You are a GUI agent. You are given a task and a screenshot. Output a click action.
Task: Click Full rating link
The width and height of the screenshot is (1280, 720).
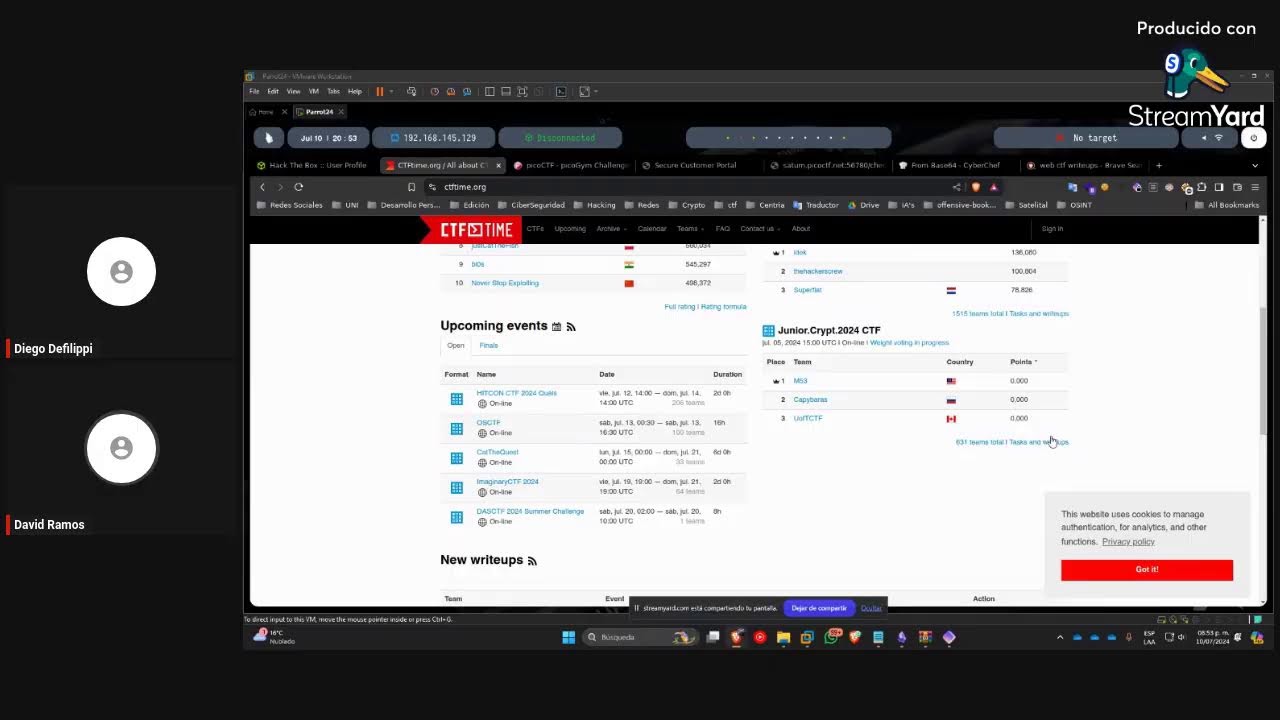pyautogui.click(x=680, y=307)
